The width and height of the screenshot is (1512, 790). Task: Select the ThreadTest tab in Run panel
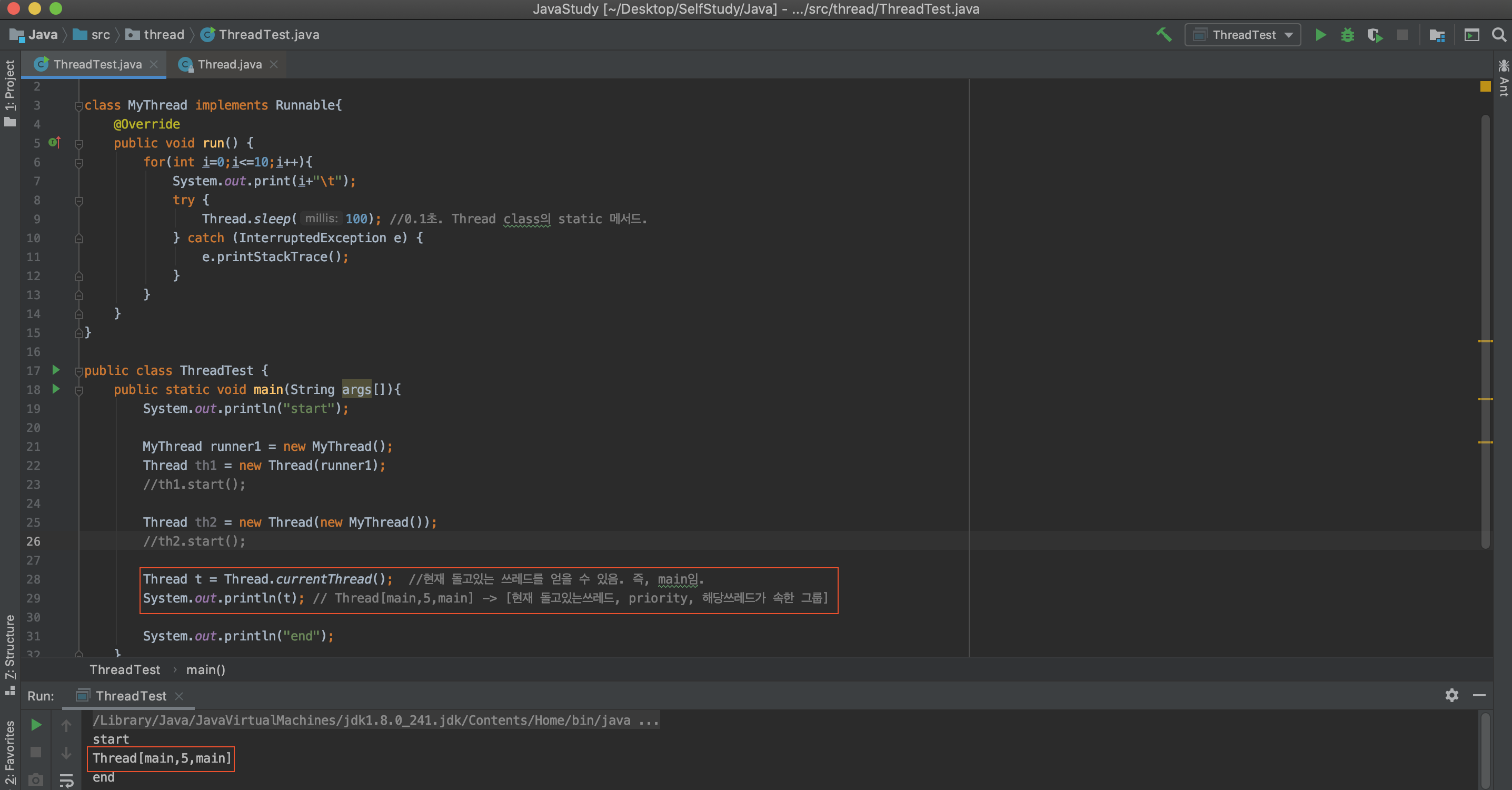[x=131, y=696]
